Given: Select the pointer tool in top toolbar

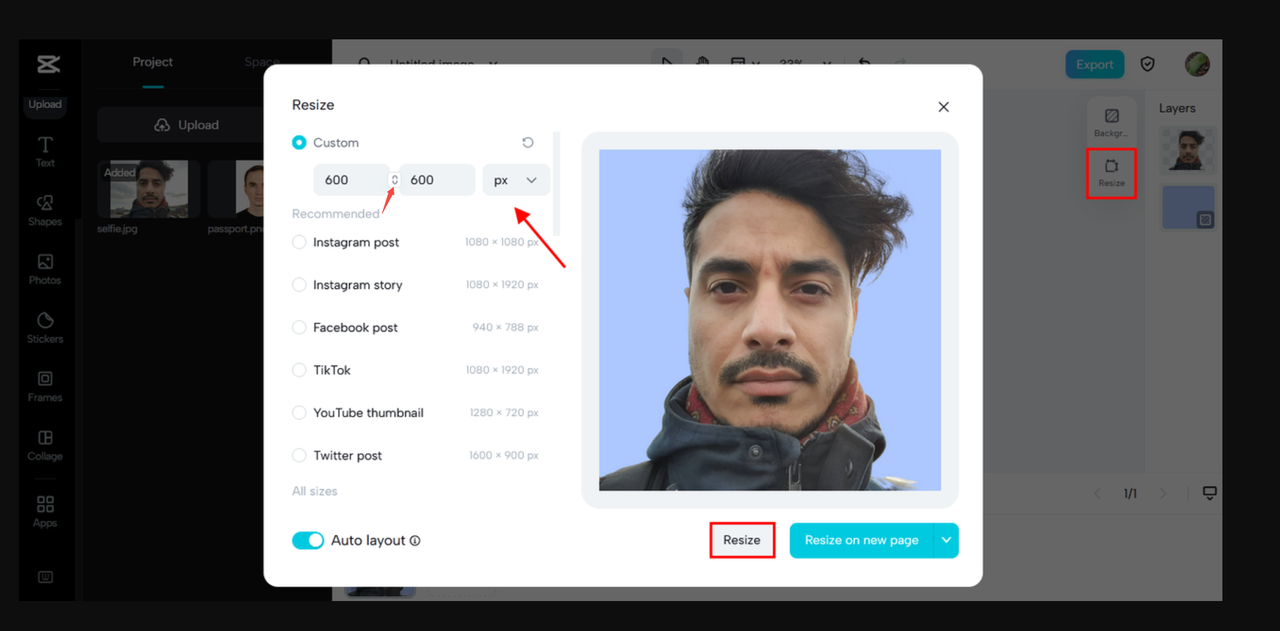Looking at the screenshot, I should [667, 63].
